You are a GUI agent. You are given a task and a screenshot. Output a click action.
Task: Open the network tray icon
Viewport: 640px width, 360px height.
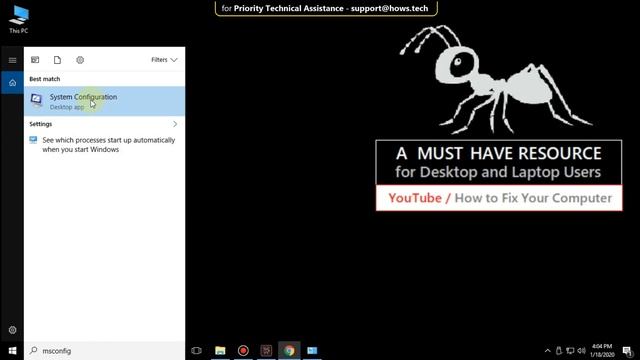click(570, 351)
